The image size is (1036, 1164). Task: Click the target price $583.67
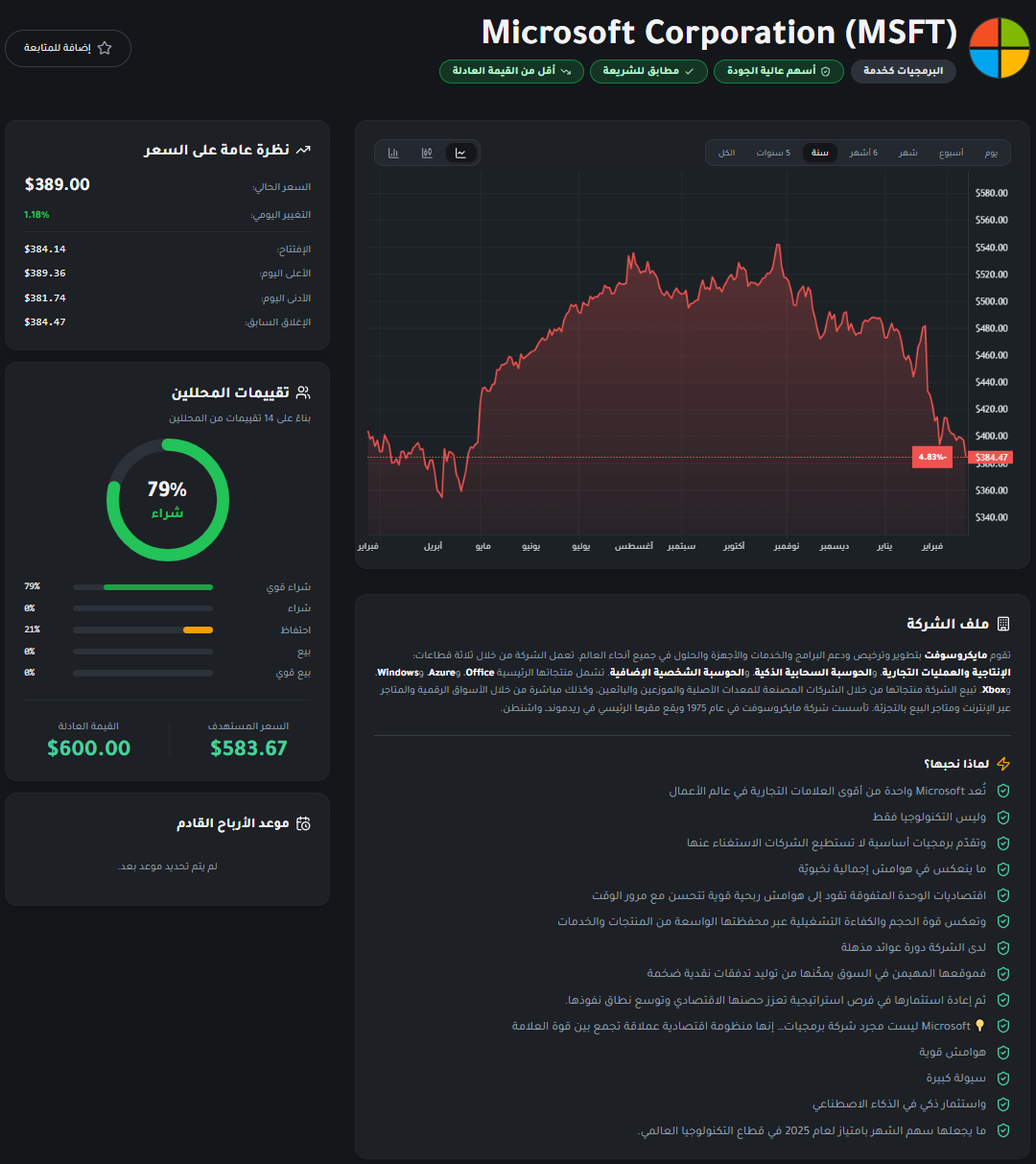pyautogui.click(x=248, y=748)
